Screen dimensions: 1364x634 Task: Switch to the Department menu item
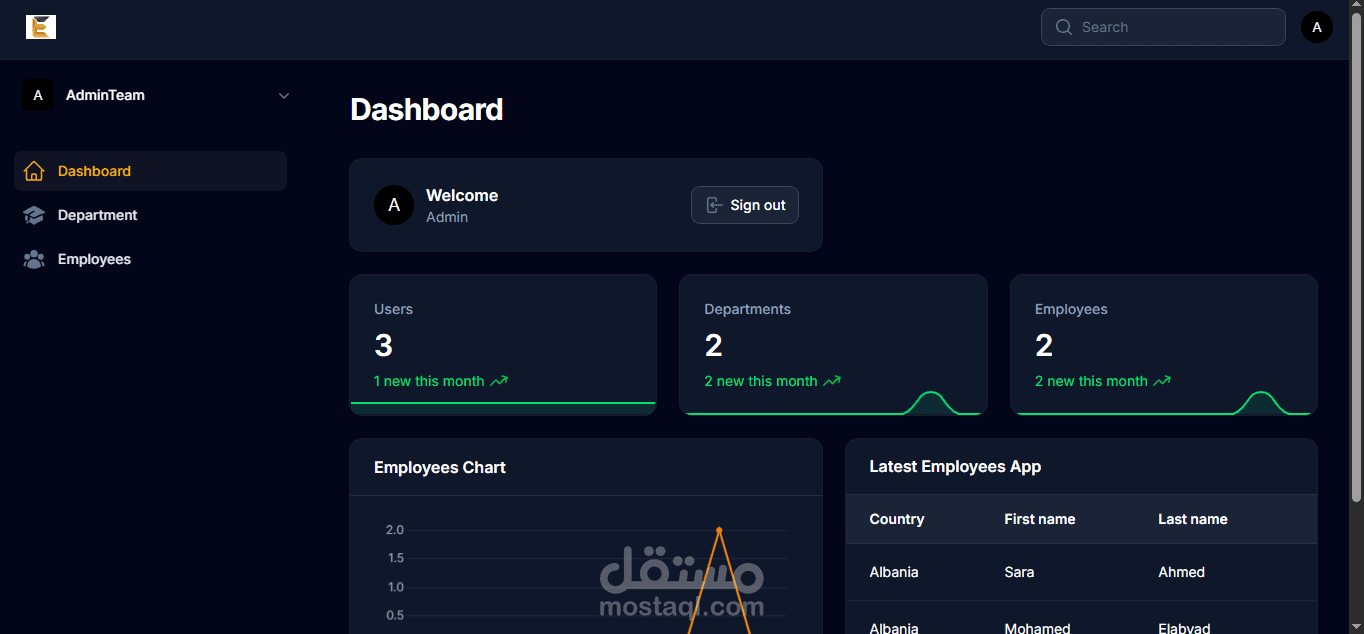(98, 214)
